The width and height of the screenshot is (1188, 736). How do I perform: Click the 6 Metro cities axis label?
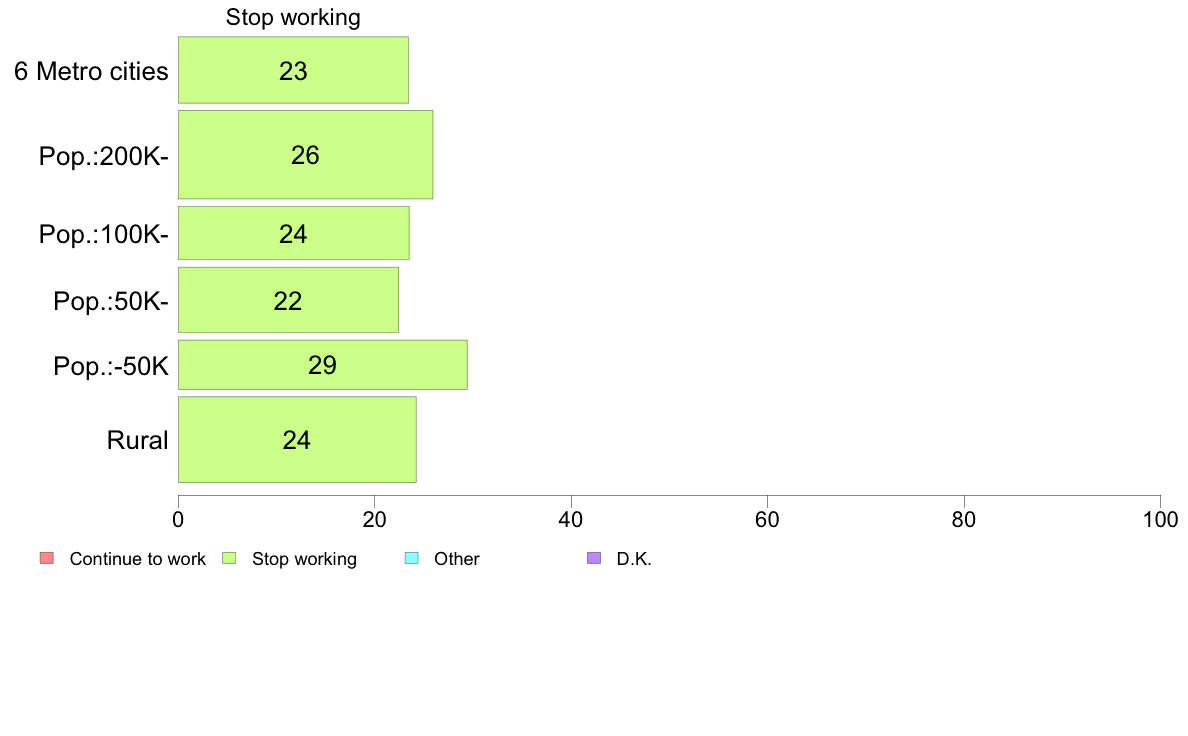pos(91,71)
